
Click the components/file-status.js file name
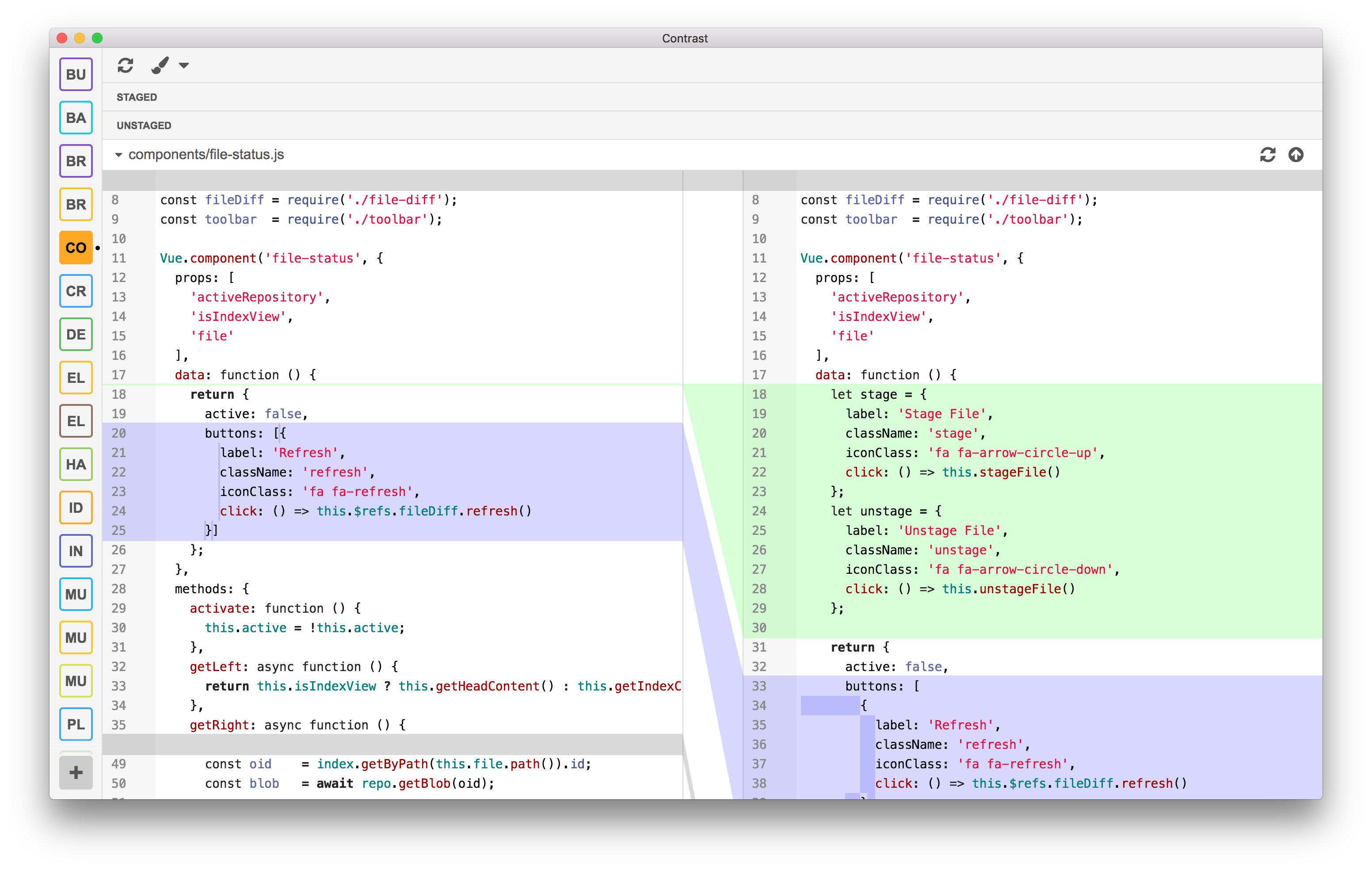[x=206, y=154]
